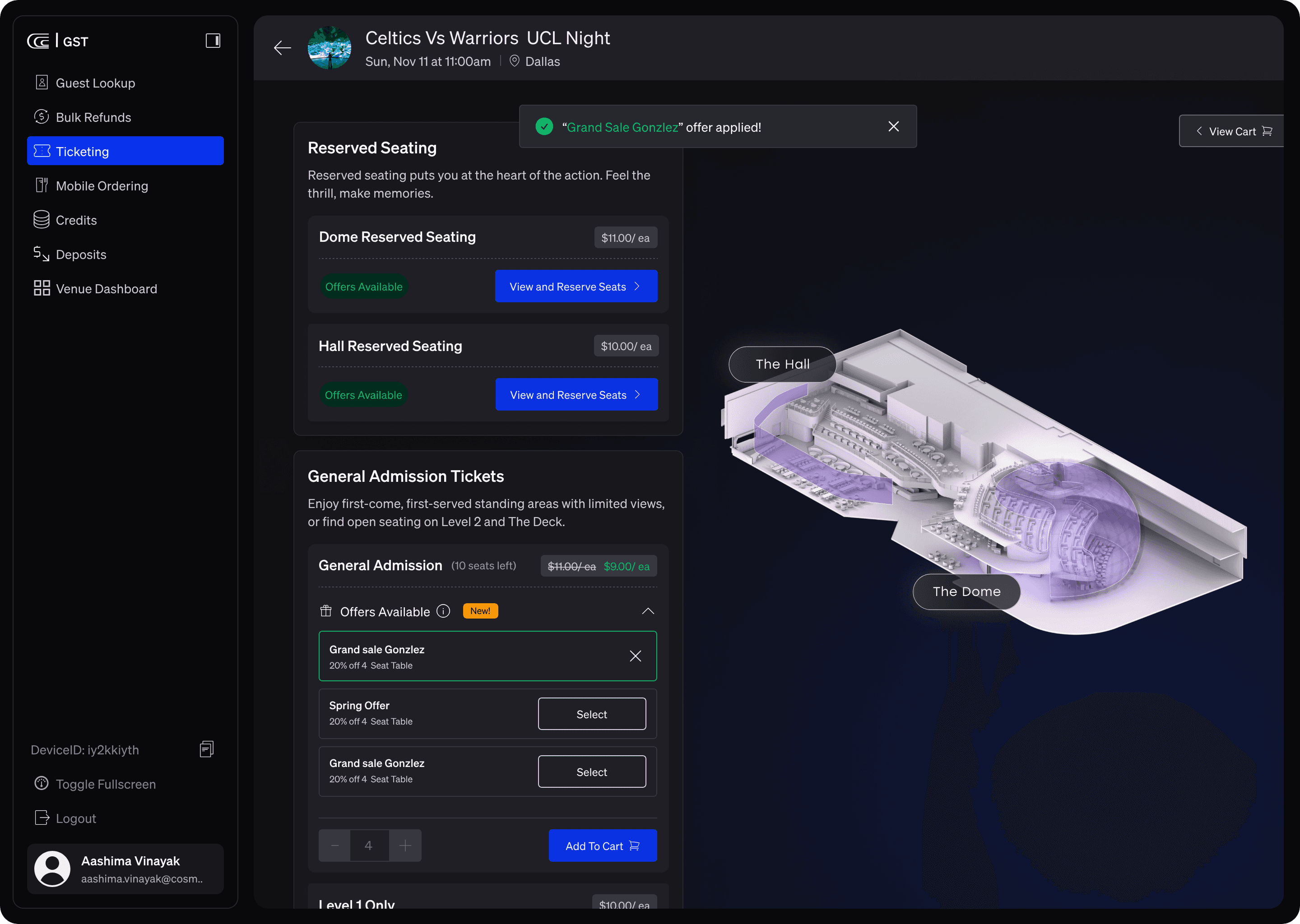Click the New! badge
The height and width of the screenshot is (924, 1300).
pyautogui.click(x=480, y=610)
